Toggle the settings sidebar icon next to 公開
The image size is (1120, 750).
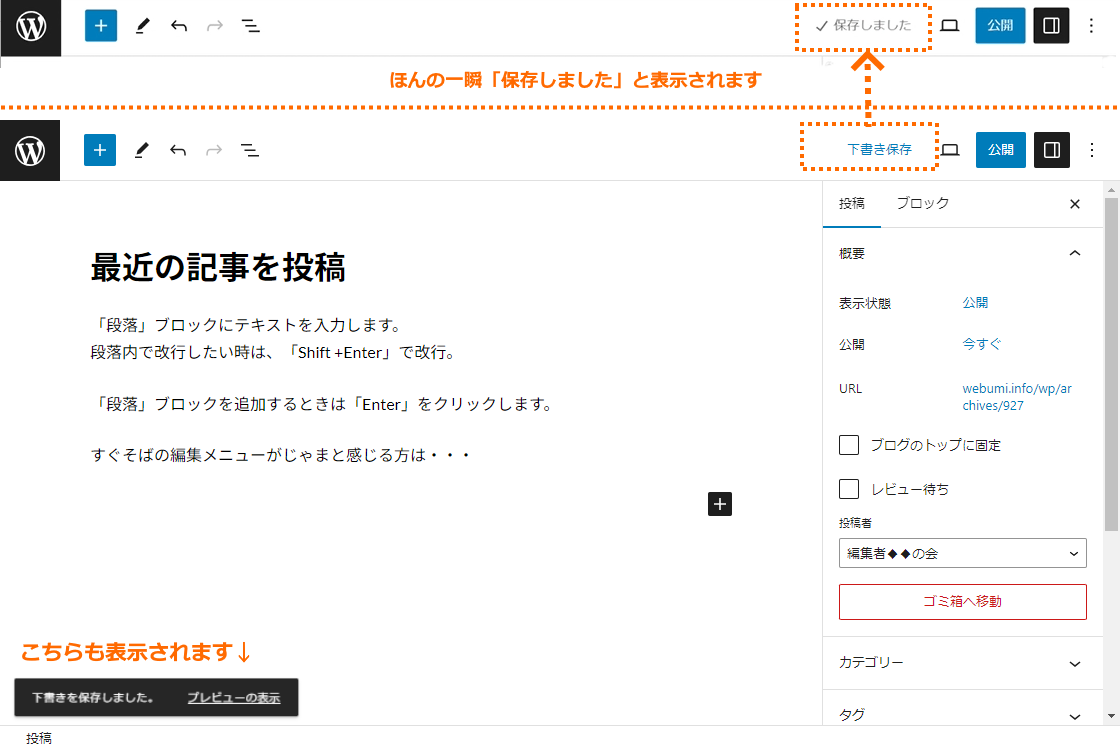pyautogui.click(x=1052, y=150)
